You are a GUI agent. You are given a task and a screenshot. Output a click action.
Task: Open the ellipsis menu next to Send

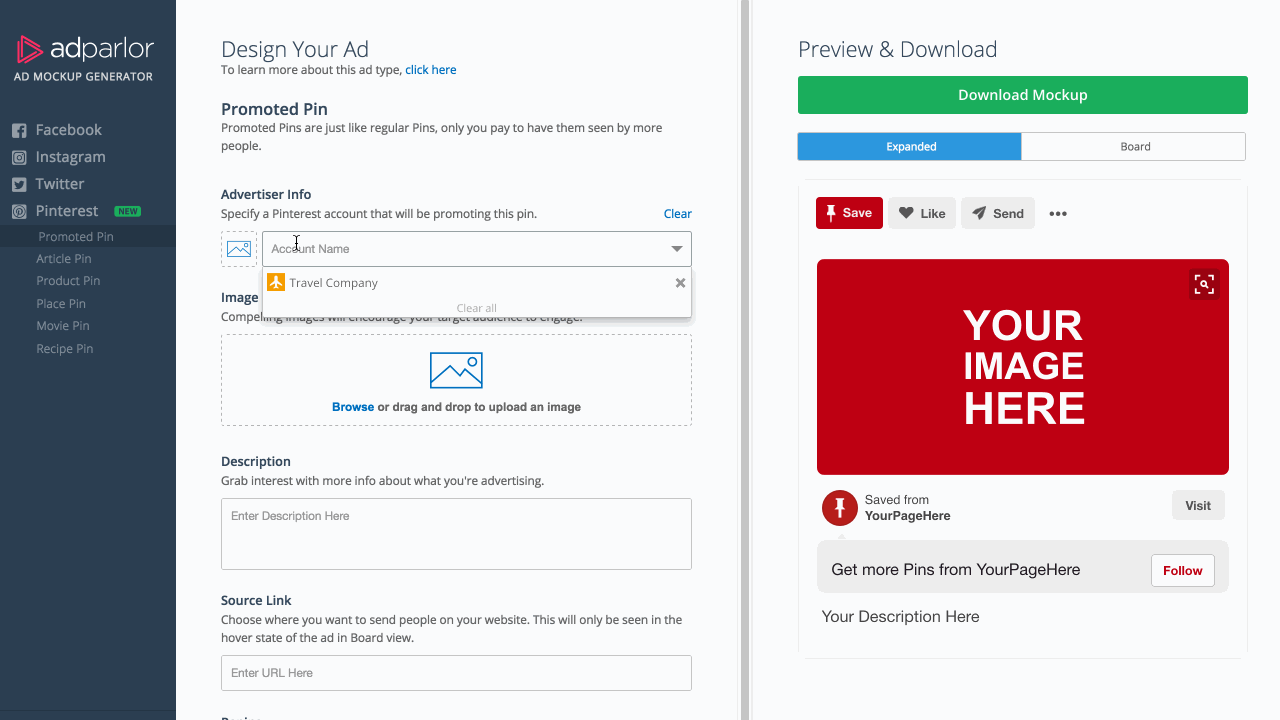[x=1058, y=213]
